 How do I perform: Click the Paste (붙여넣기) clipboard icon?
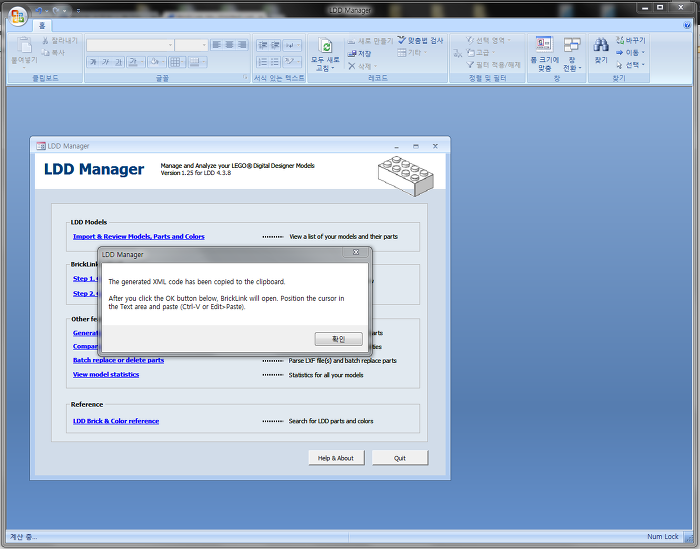pyautogui.click(x=24, y=46)
